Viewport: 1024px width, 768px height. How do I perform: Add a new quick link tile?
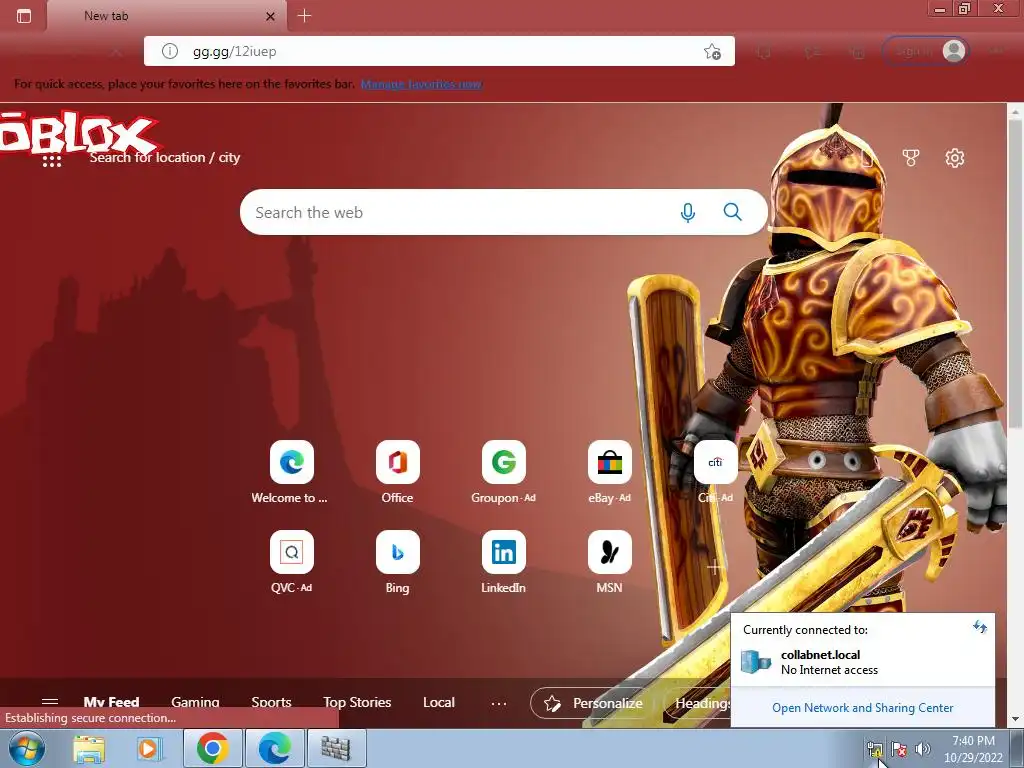click(x=715, y=567)
